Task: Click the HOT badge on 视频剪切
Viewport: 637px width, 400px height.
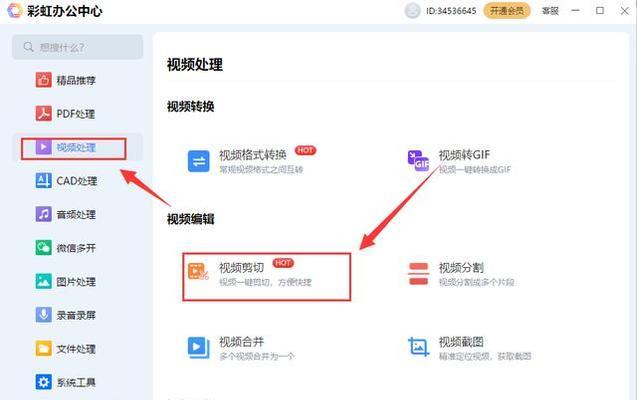Action: [x=283, y=263]
